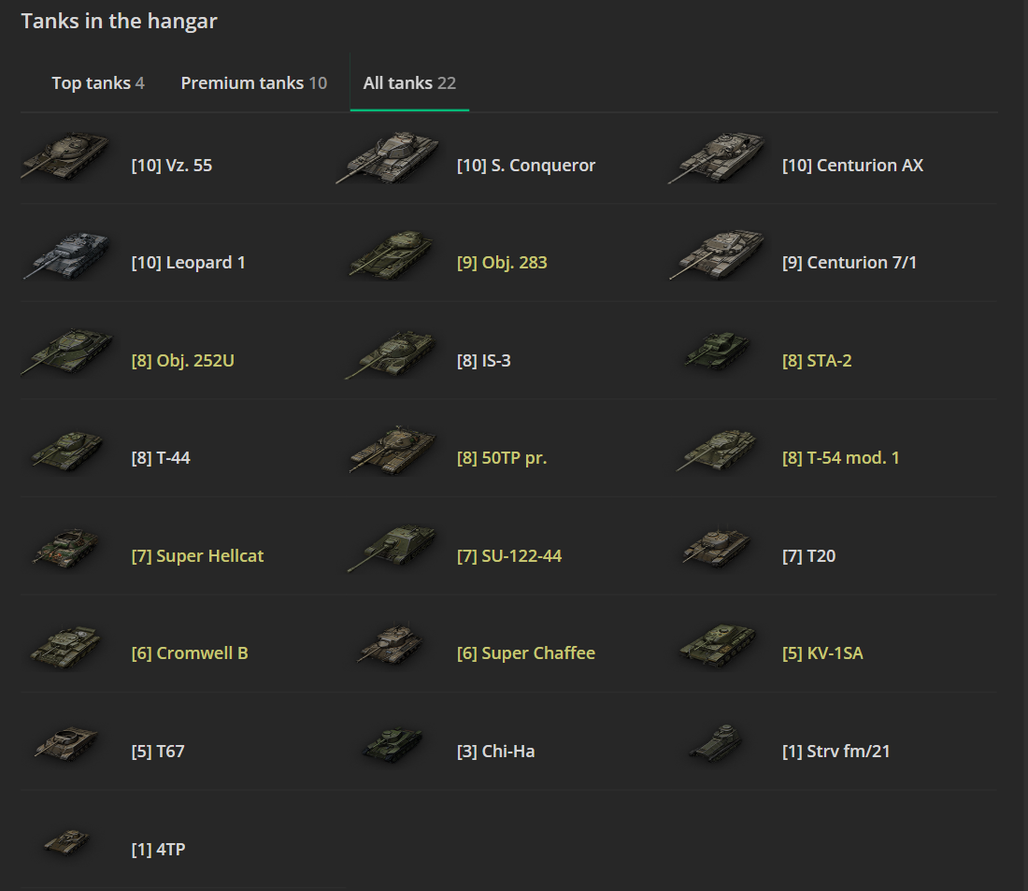Select the [8] Obj. 252U name

click(183, 361)
